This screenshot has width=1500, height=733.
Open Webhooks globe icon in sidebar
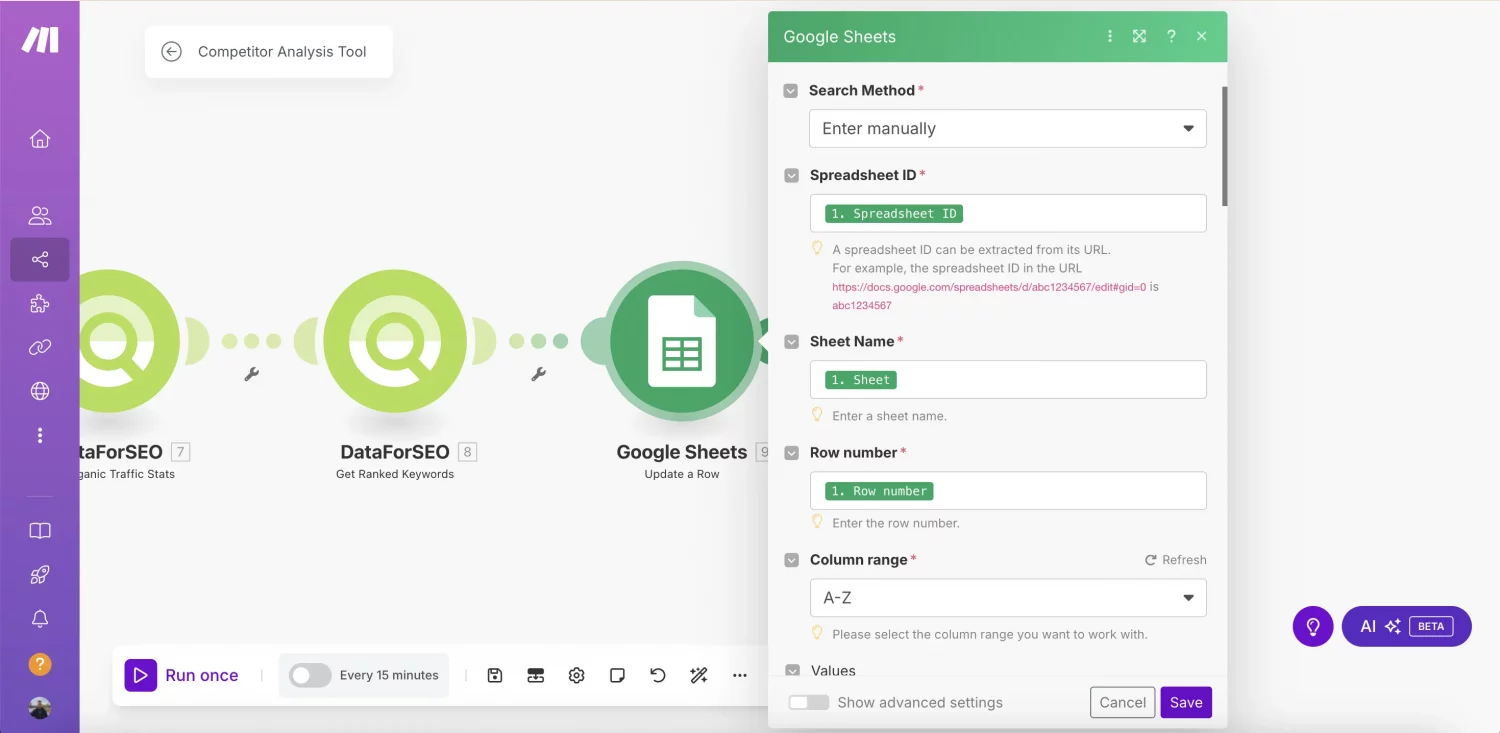pyautogui.click(x=40, y=391)
